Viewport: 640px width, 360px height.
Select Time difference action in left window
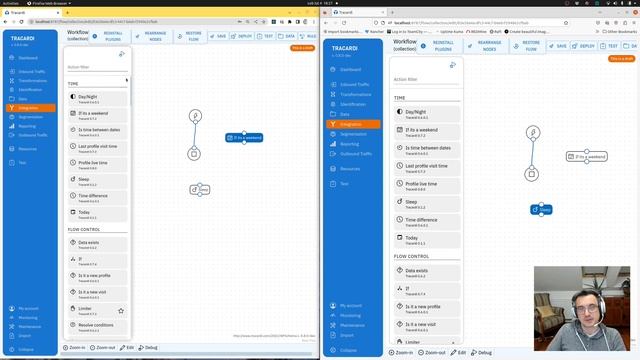tap(98, 198)
